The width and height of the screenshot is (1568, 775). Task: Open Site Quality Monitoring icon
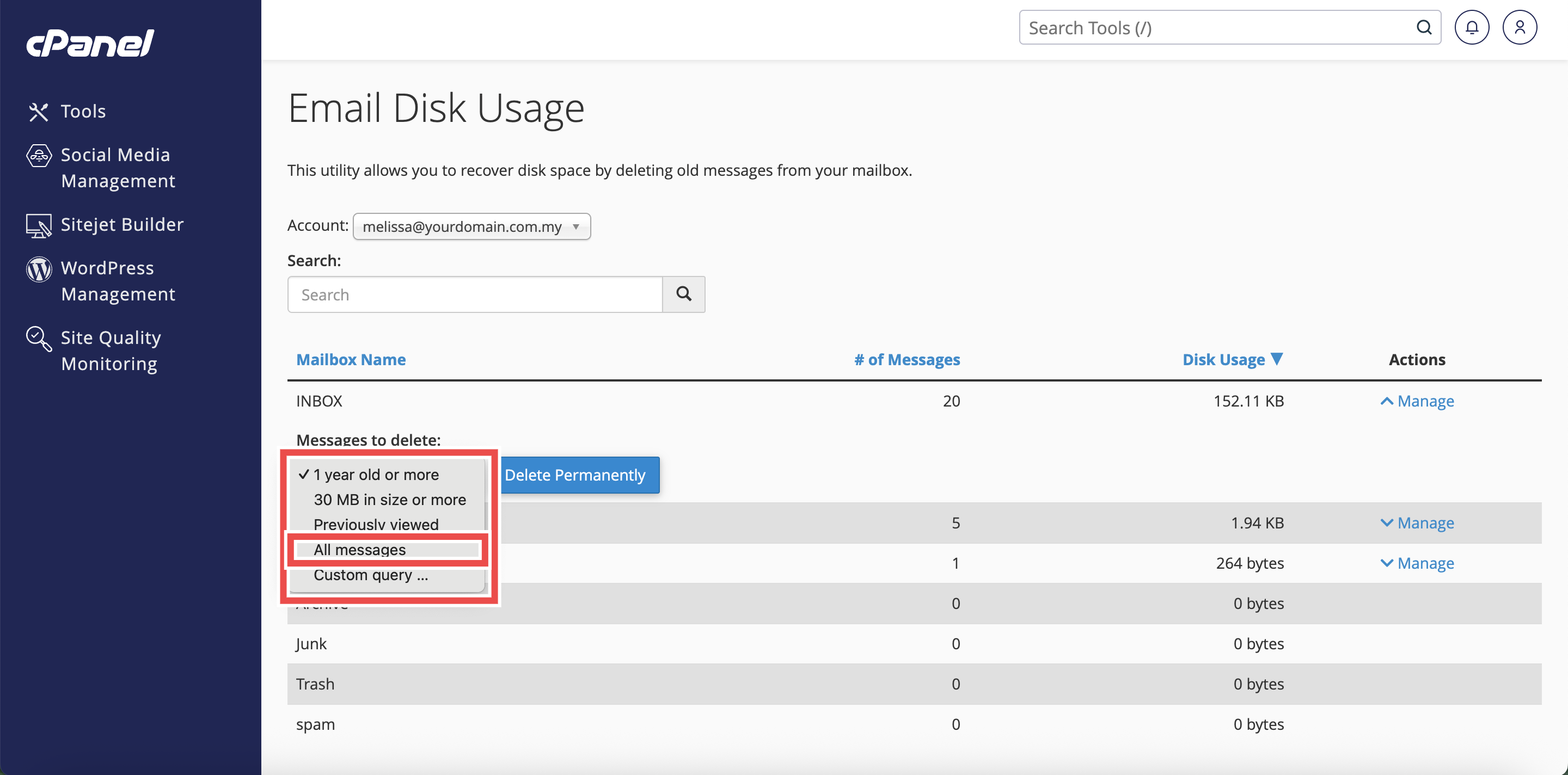click(38, 339)
